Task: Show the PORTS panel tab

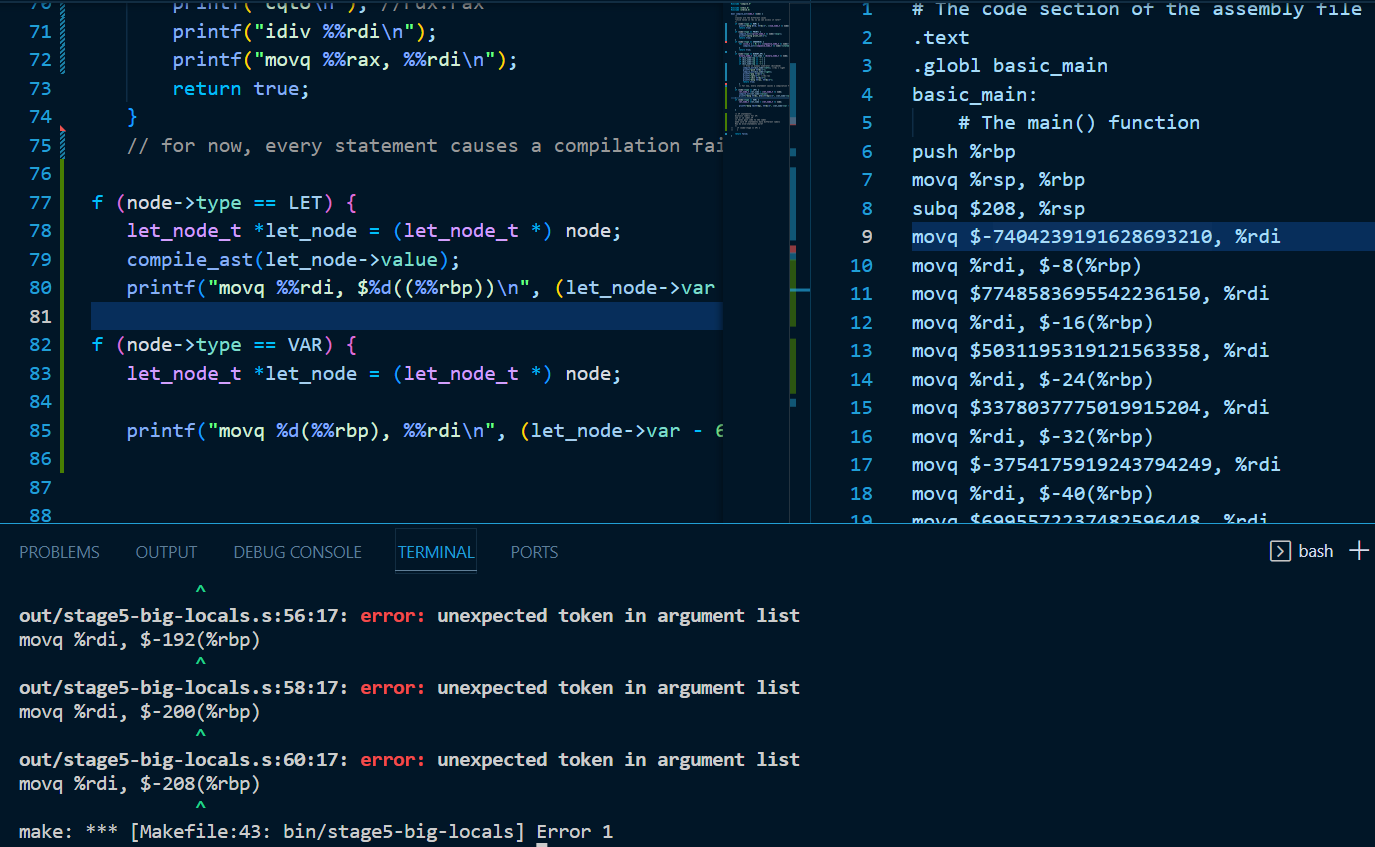Action: (x=534, y=552)
